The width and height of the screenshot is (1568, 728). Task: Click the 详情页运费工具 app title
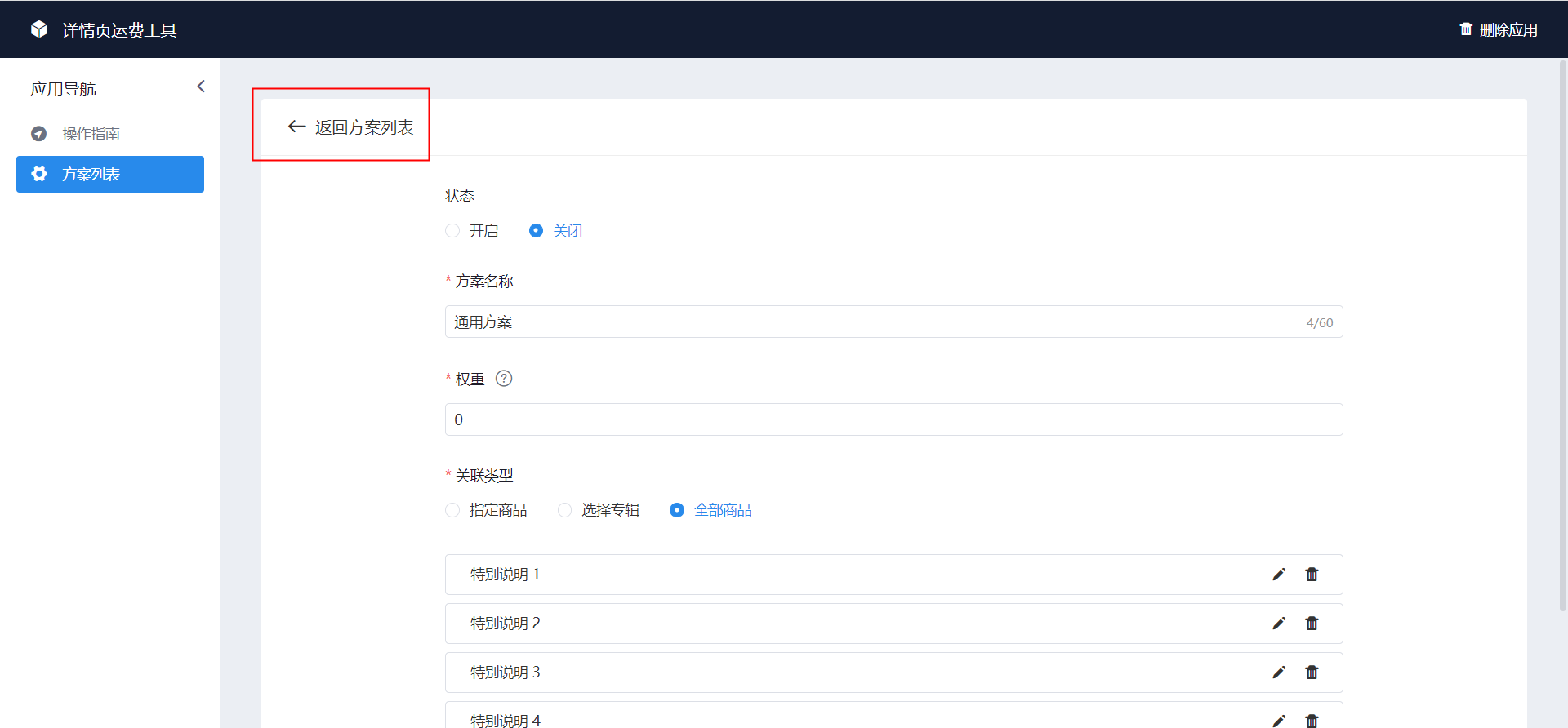click(x=119, y=30)
